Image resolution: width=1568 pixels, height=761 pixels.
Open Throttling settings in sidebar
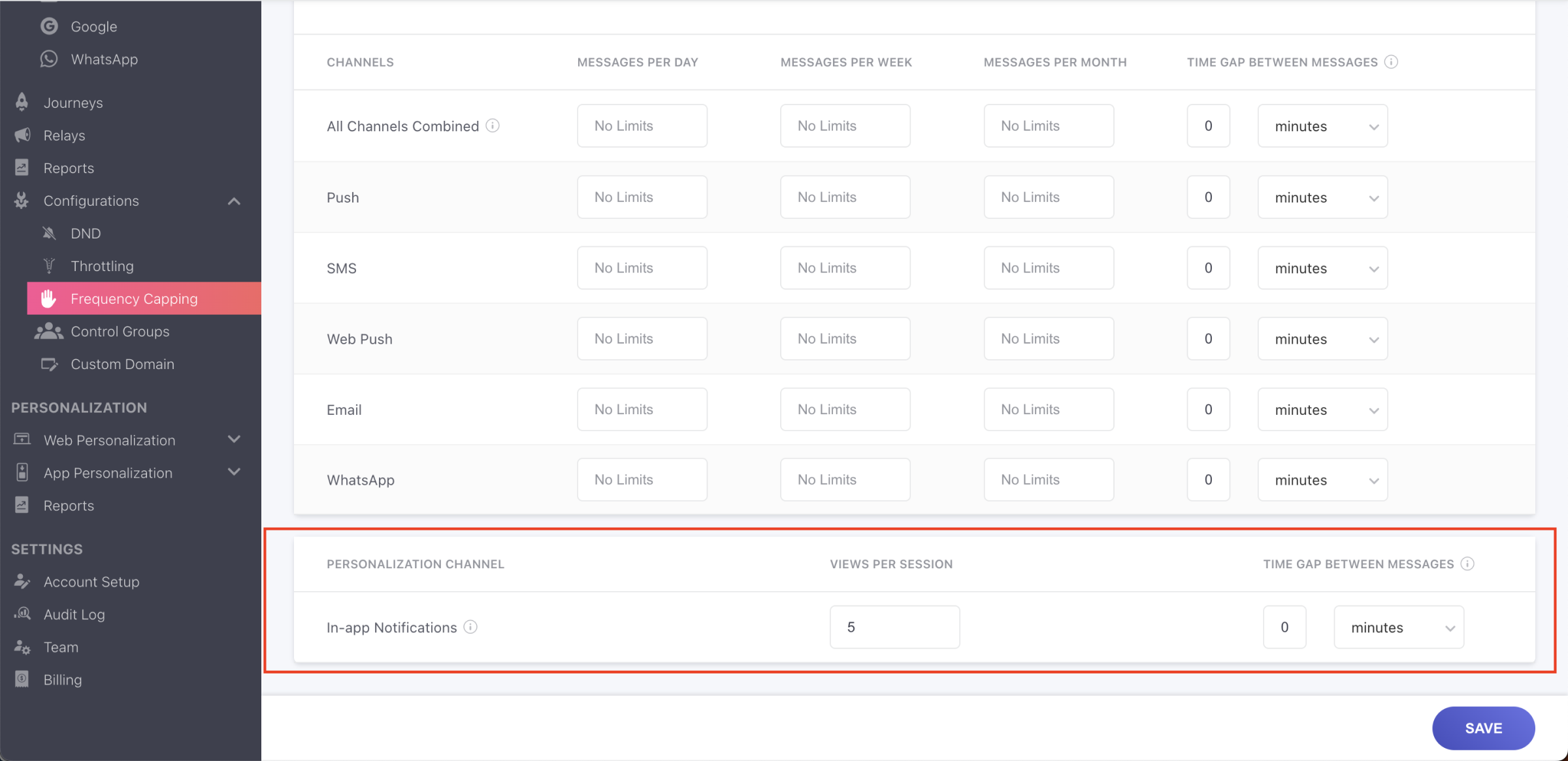[101, 266]
